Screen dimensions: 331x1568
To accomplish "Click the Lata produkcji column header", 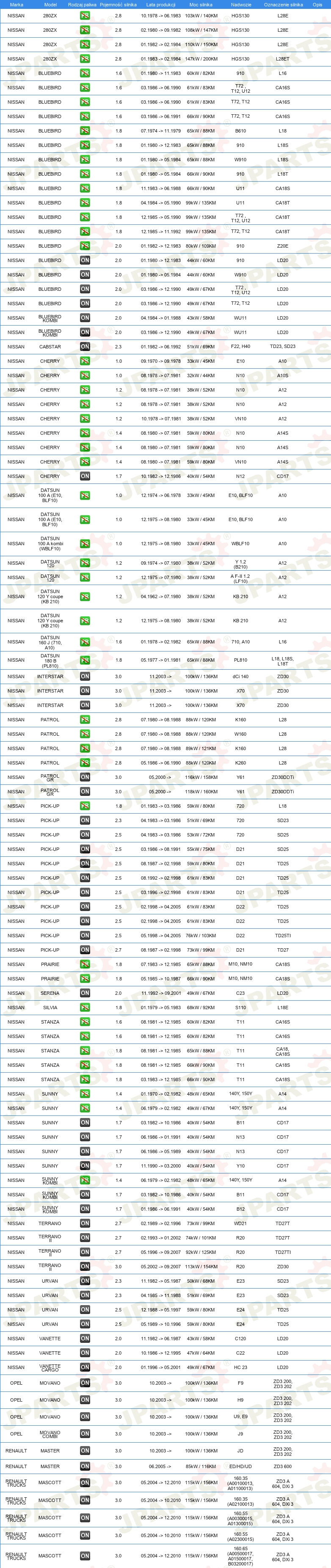I will tap(161, 4).
